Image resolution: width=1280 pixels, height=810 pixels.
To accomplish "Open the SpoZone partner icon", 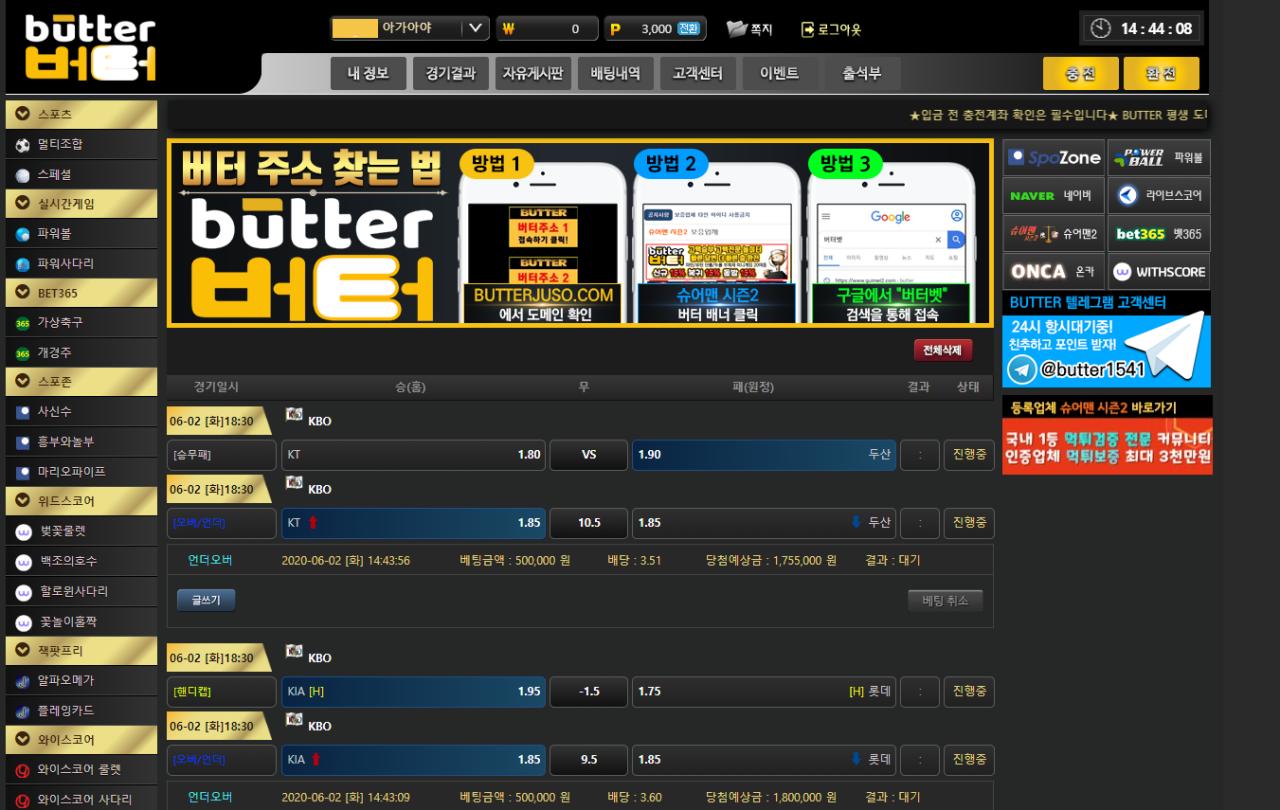I will (x=1054, y=158).
